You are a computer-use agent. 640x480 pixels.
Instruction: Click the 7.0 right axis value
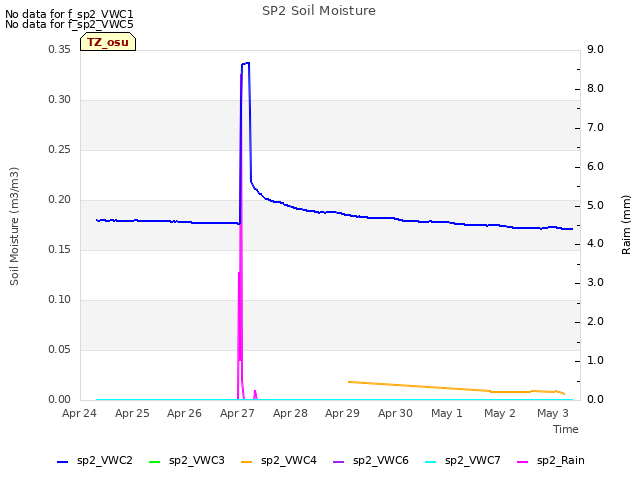(596, 127)
